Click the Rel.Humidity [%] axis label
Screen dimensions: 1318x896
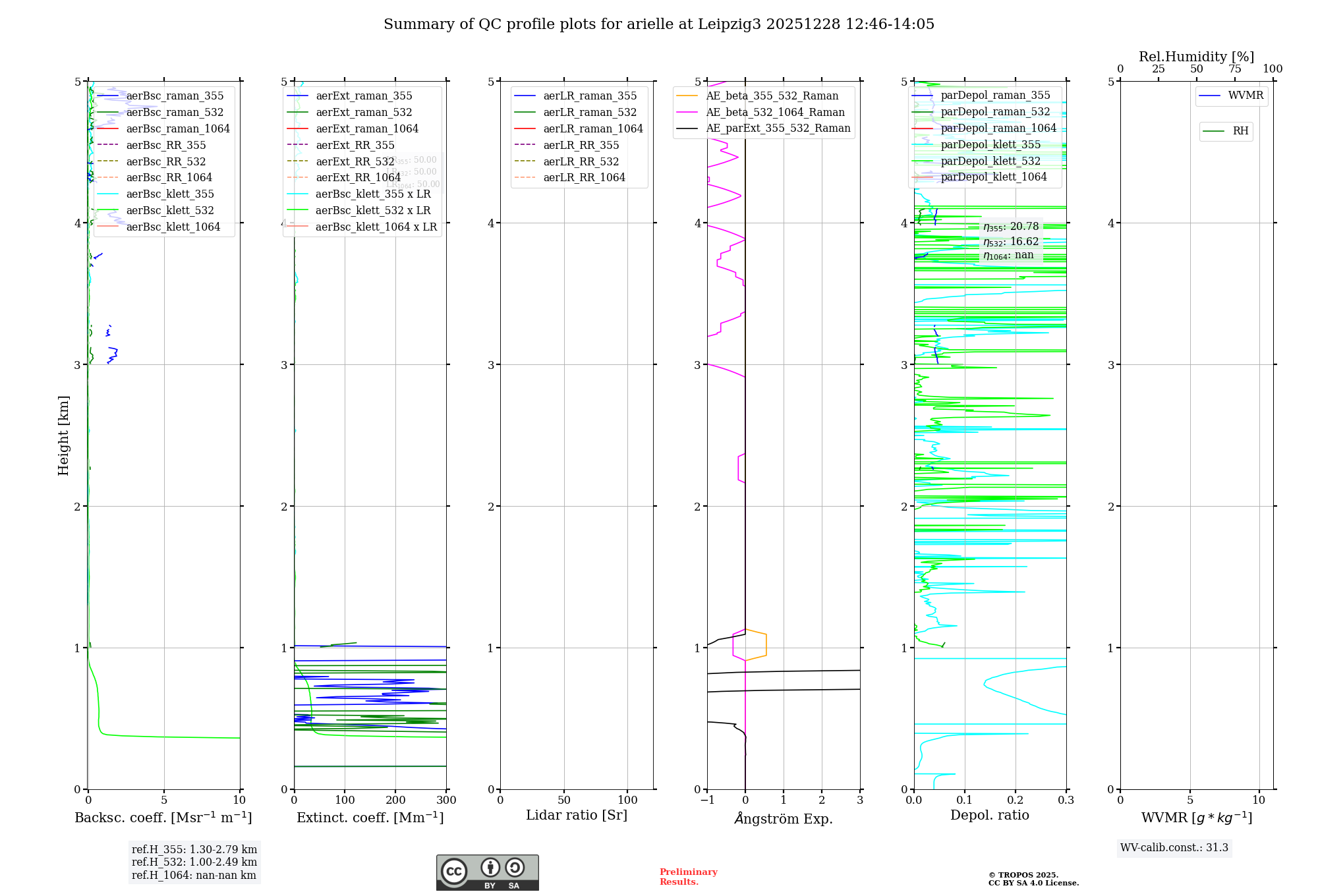[1196, 57]
